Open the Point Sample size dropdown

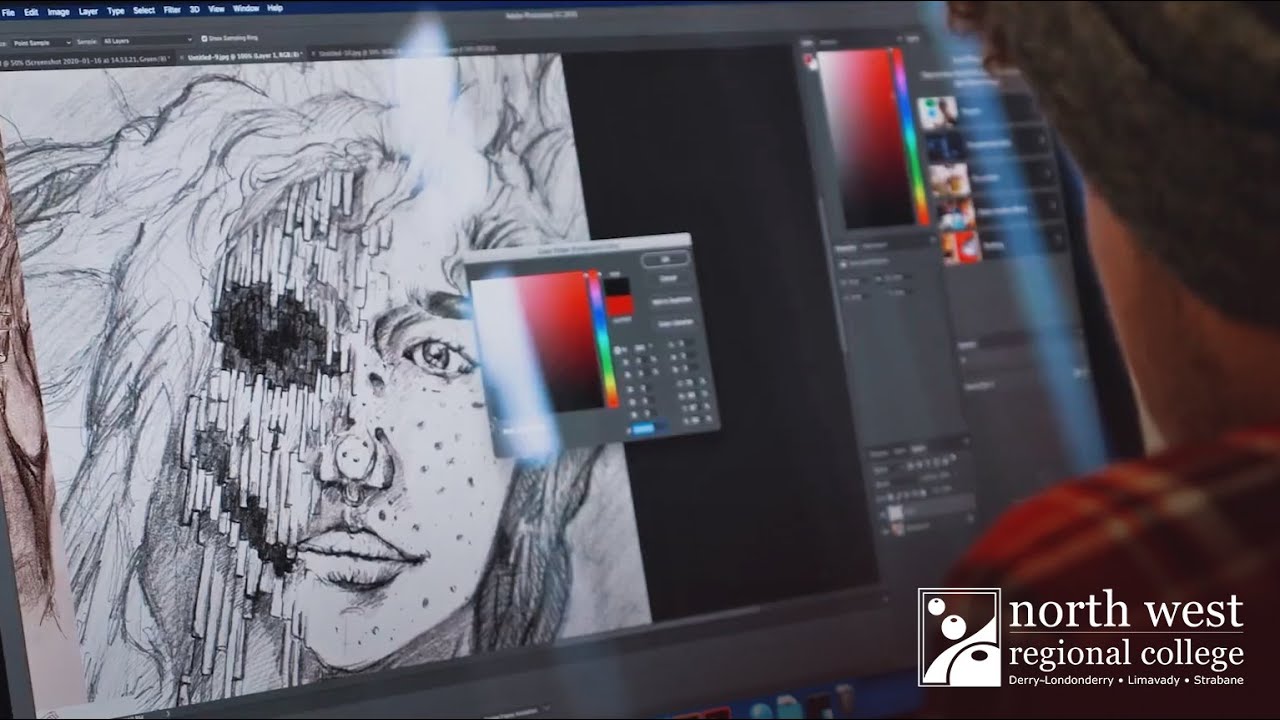tap(40, 42)
